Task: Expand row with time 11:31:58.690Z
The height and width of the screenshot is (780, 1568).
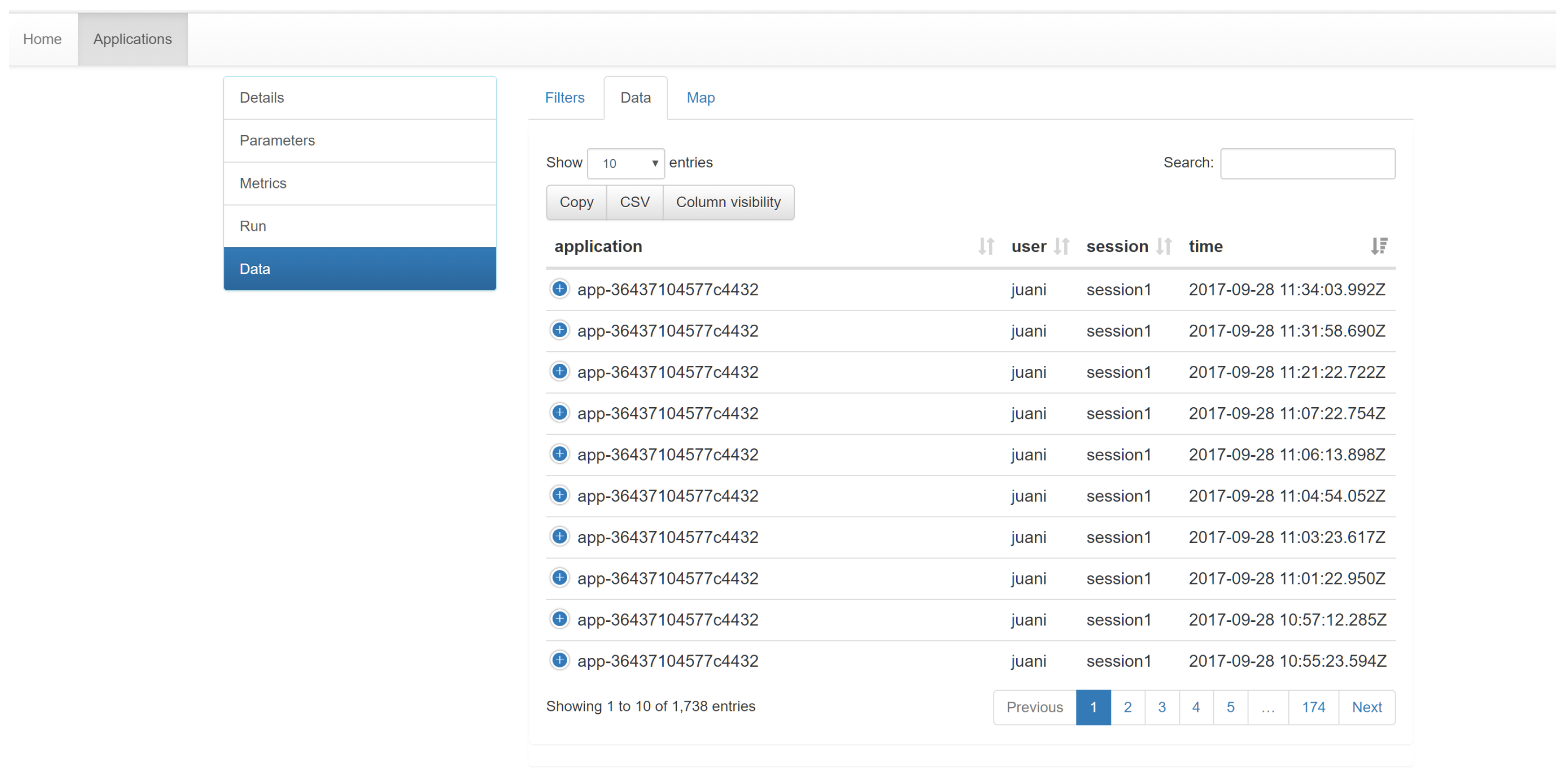Action: pos(559,330)
